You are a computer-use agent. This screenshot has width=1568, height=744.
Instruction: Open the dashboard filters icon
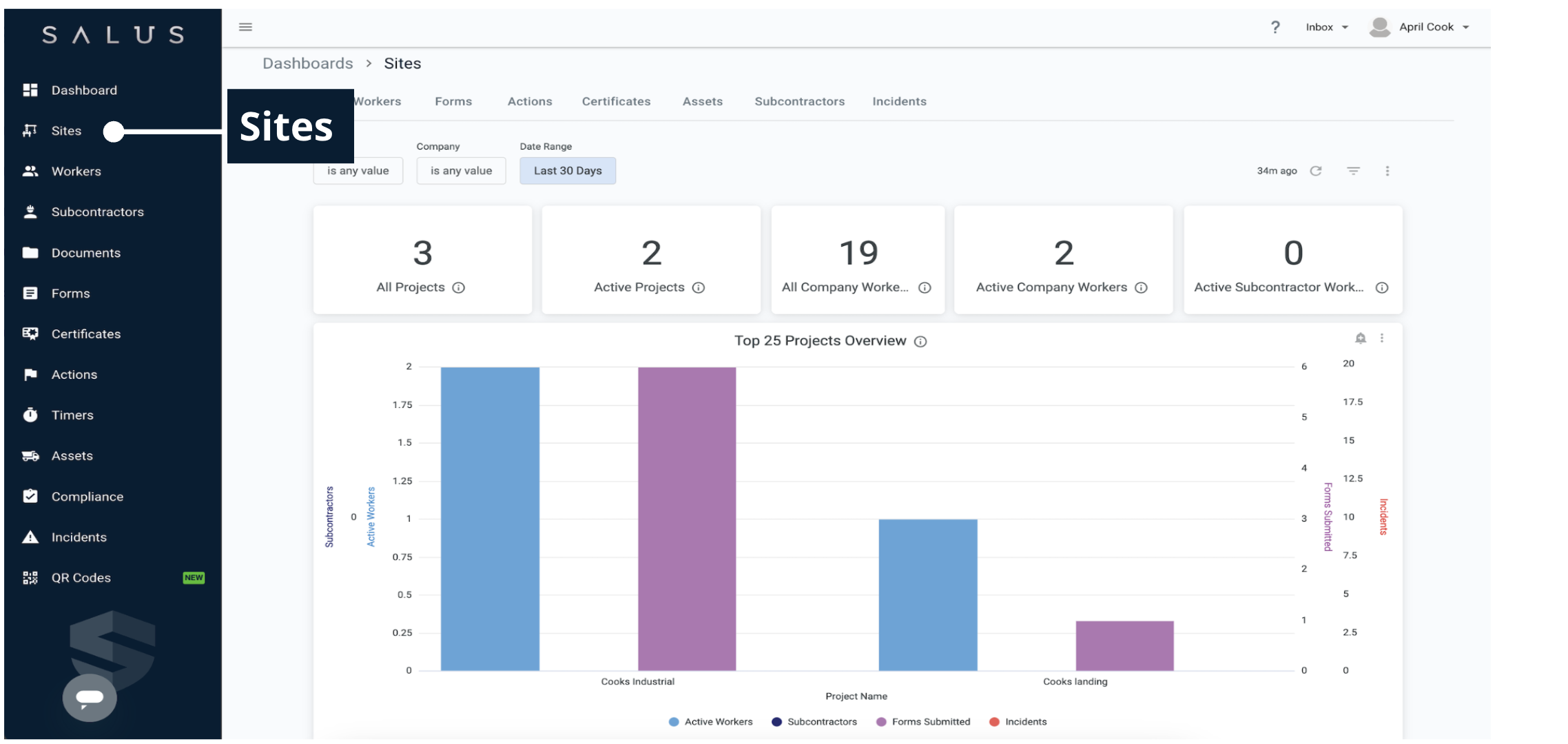(x=1353, y=171)
